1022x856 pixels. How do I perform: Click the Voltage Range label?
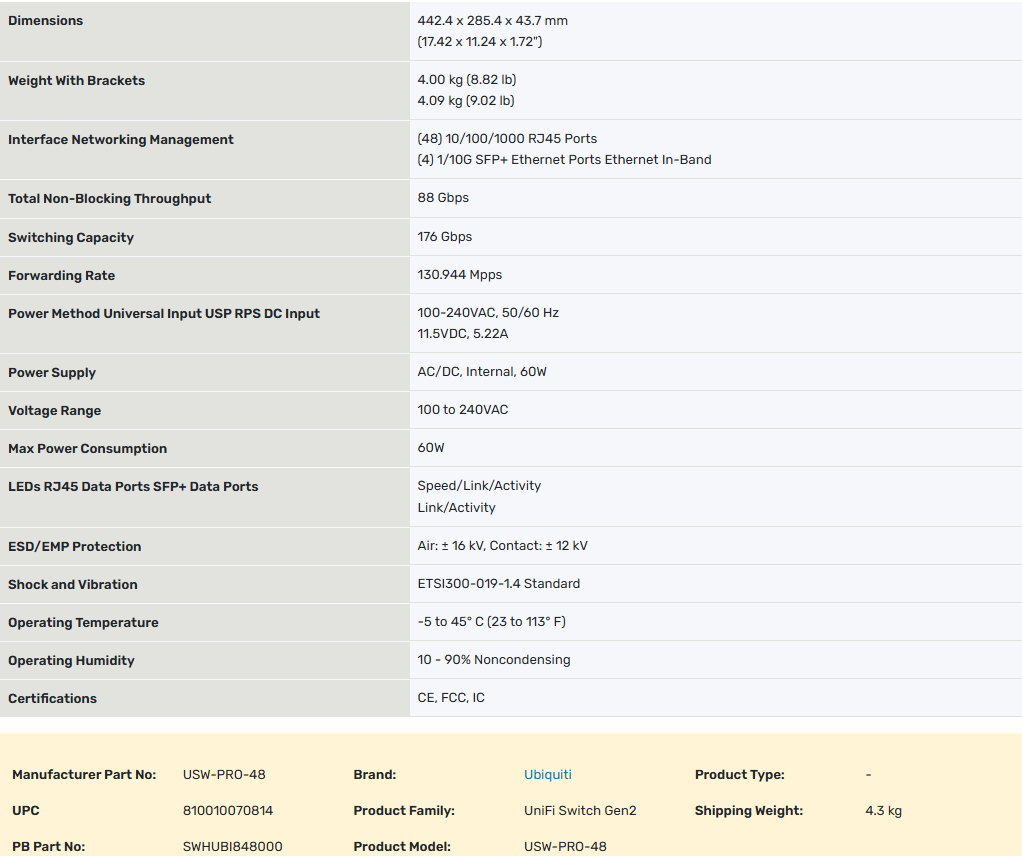(55, 411)
